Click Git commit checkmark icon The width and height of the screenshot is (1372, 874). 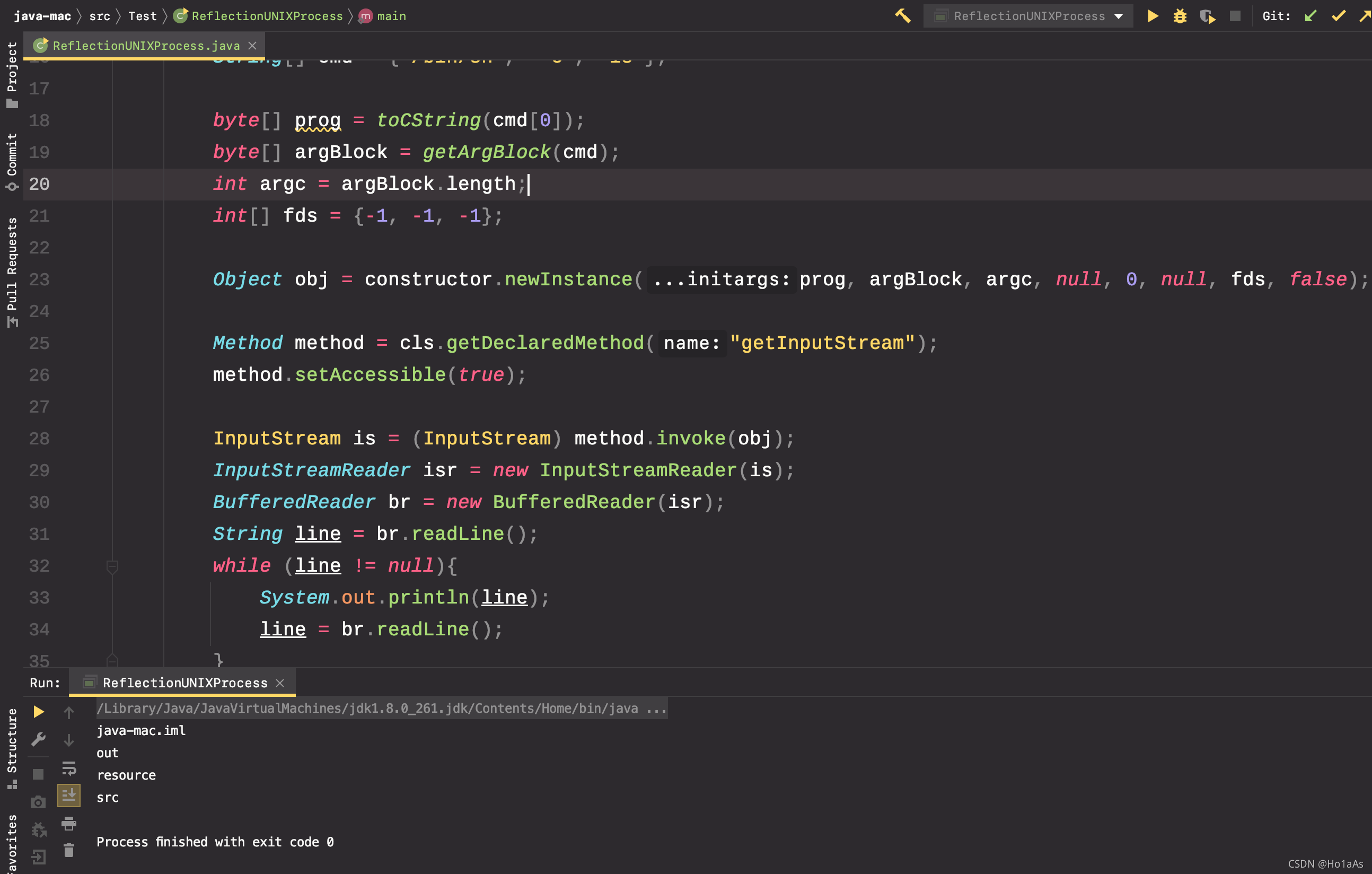click(1338, 16)
